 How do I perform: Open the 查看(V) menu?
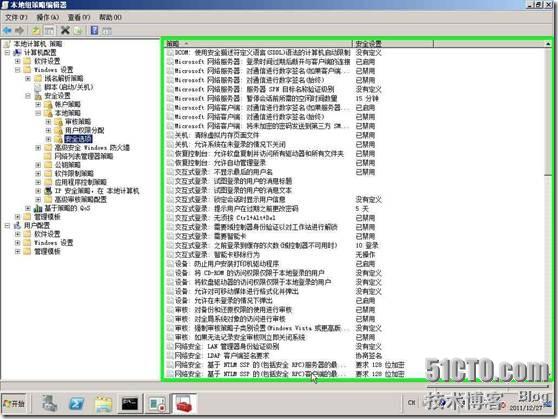[79, 17]
